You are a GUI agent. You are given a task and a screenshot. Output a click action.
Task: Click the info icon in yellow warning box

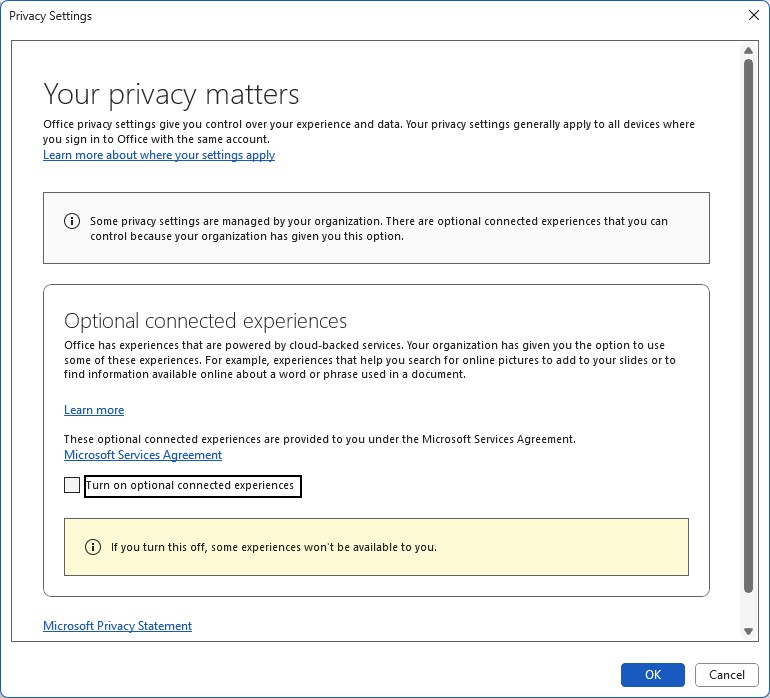(93, 547)
